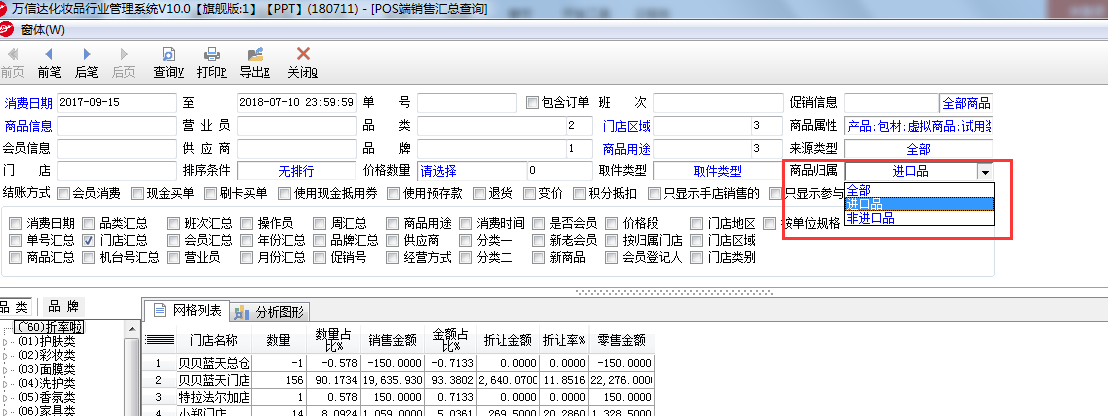Choose 全部 in the 商品归属 list
This screenshot has height=416, width=1108.
(x=919, y=189)
